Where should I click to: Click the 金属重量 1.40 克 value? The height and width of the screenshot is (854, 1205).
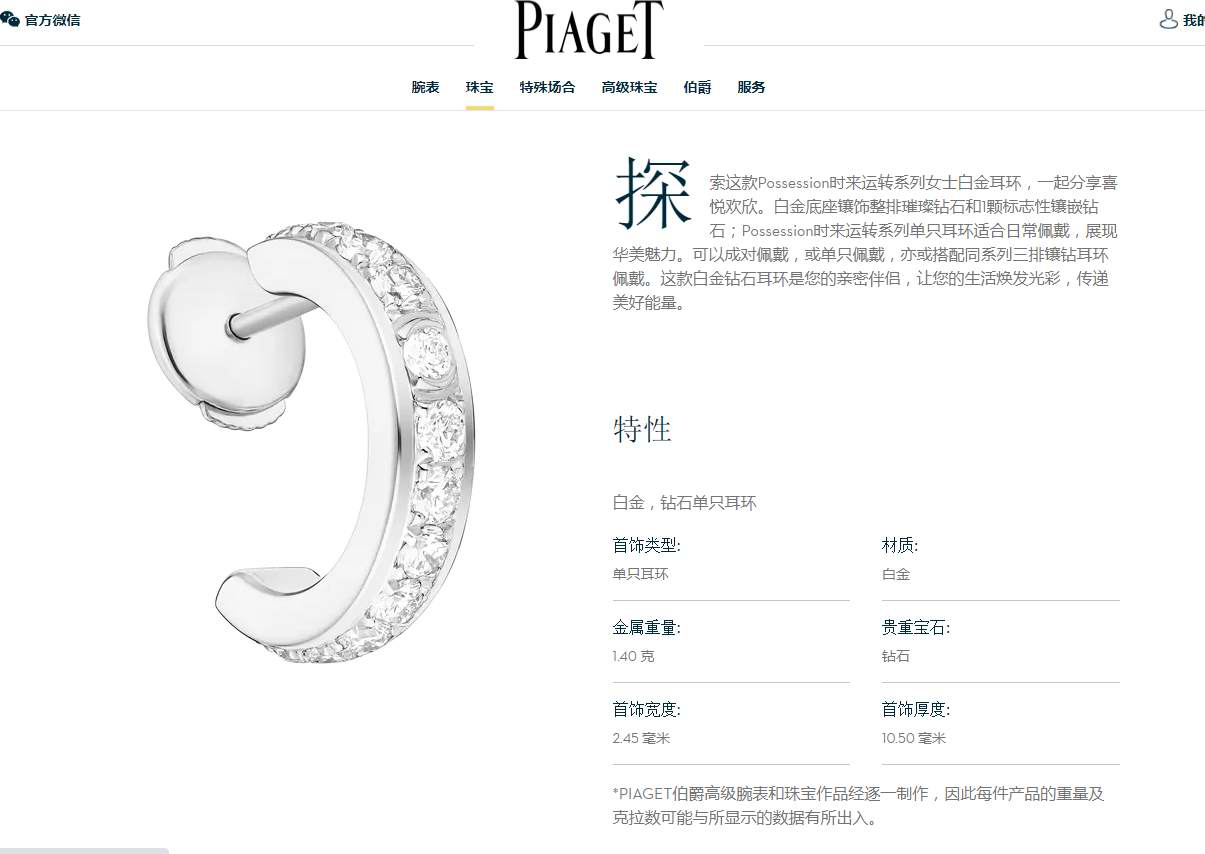click(634, 656)
